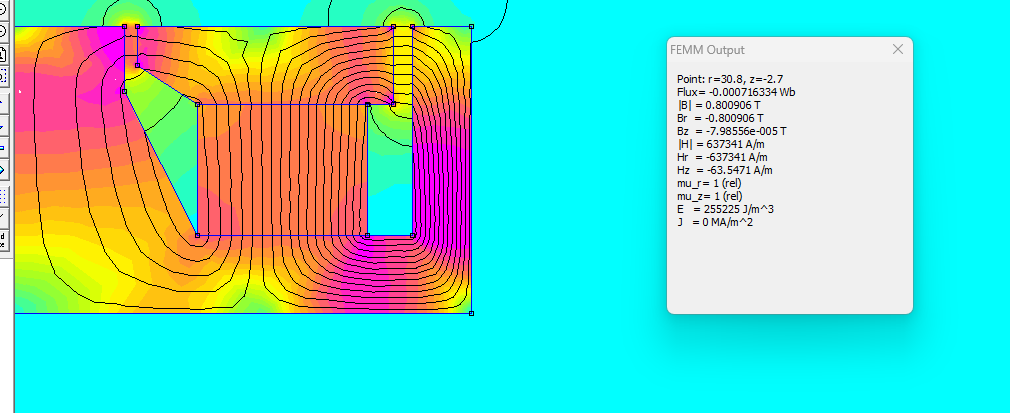This screenshot has width=1010, height=413.
Task: Click the Flux value line in output
Action: click(x=736, y=92)
